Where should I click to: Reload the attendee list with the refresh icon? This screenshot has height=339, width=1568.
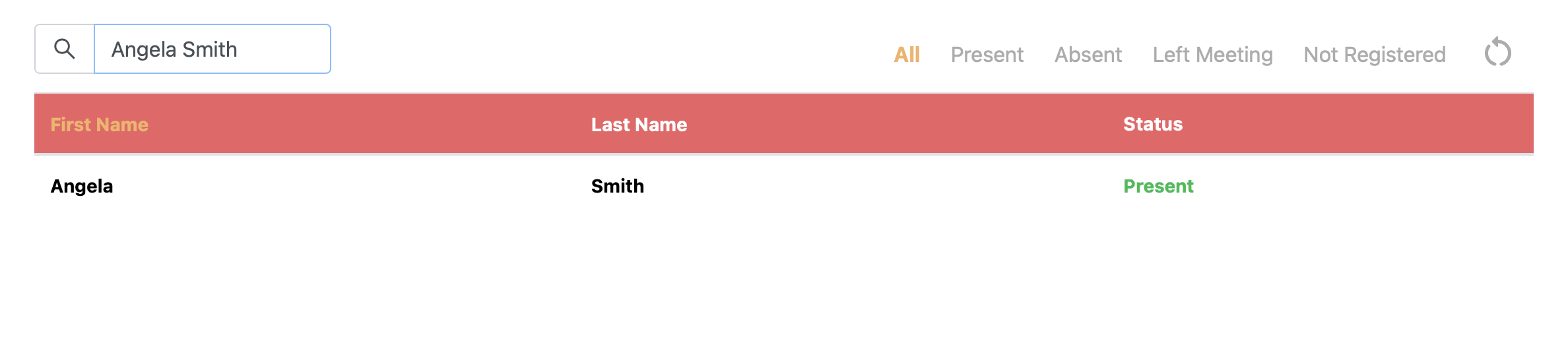(x=1497, y=52)
